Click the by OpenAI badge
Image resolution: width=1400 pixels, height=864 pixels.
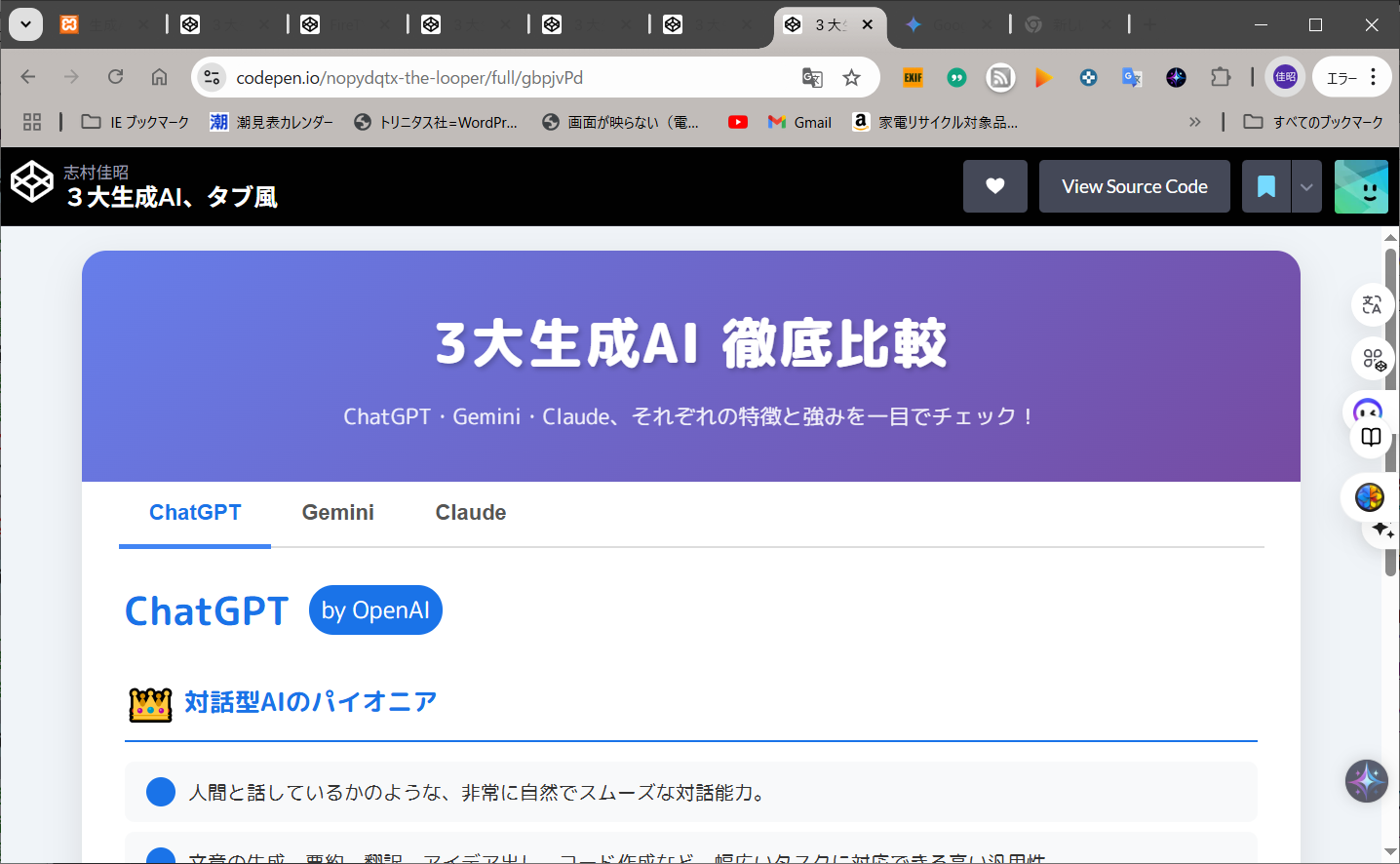click(x=375, y=610)
